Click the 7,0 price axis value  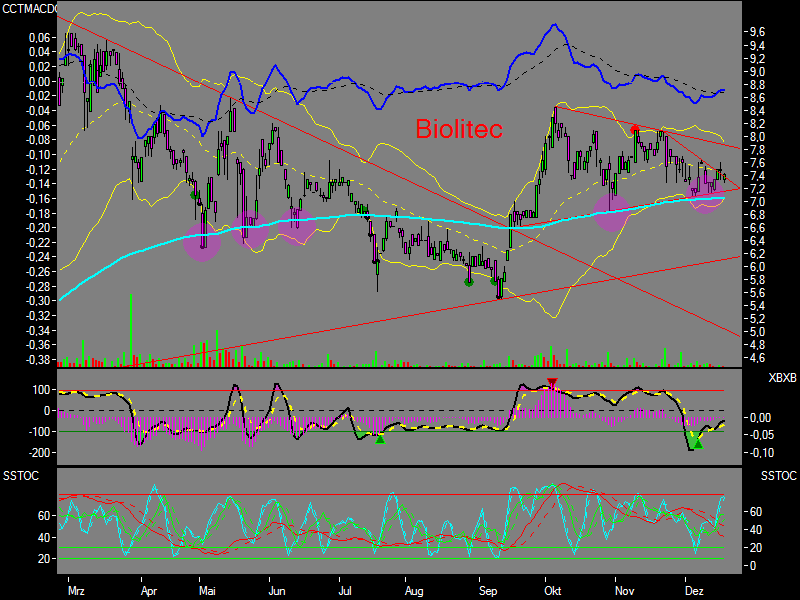click(x=758, y=202)
